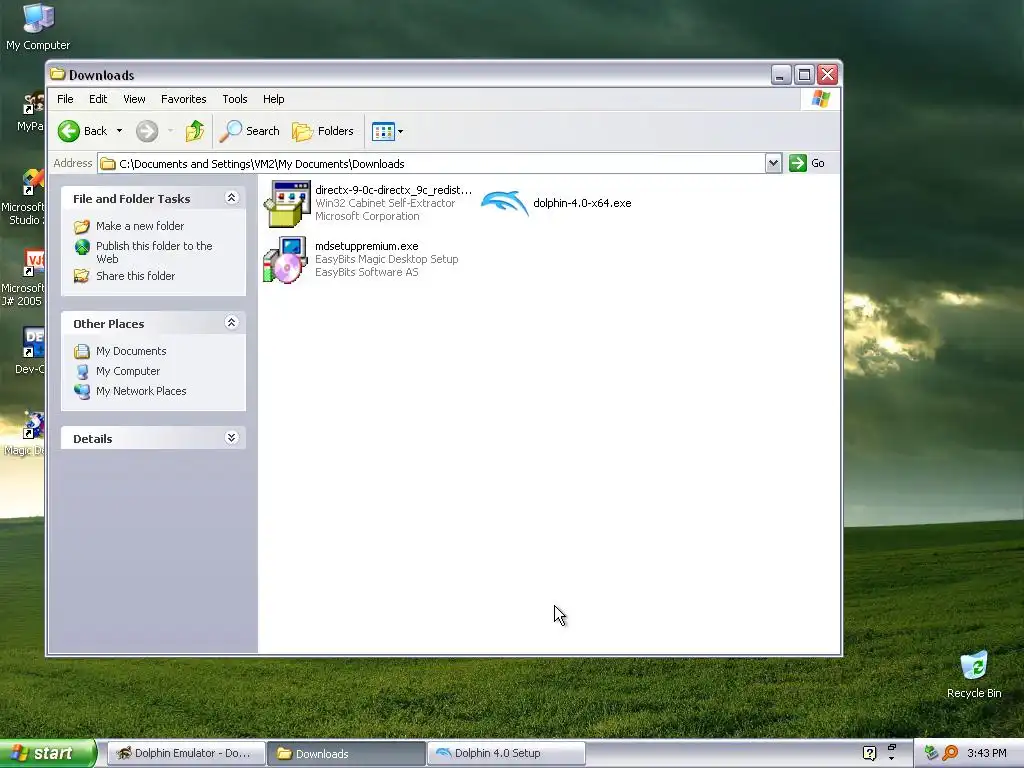Minimize the Downloads window

[781, 74]
